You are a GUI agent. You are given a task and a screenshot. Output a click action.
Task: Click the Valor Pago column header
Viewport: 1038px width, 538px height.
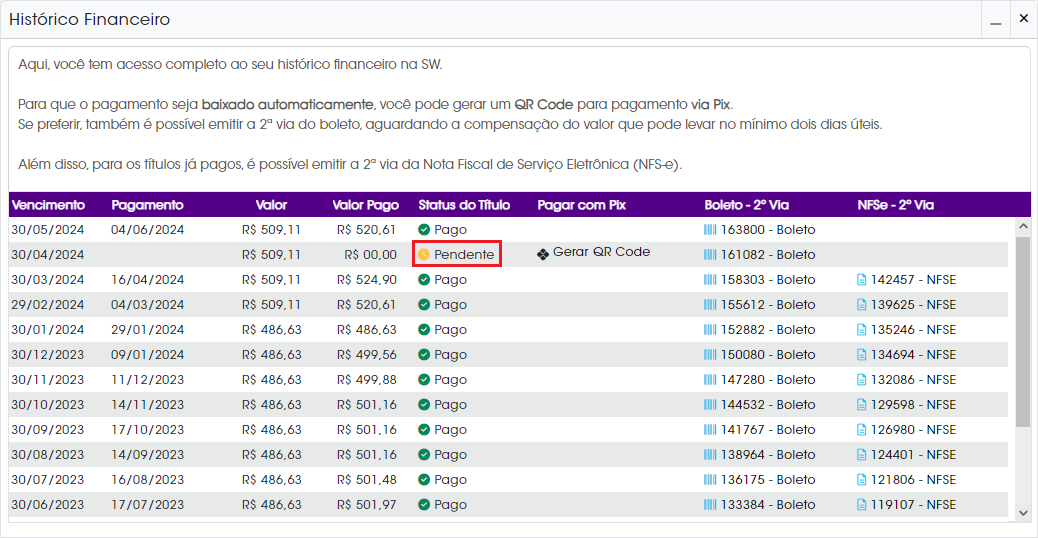click(x=365, y=205)
